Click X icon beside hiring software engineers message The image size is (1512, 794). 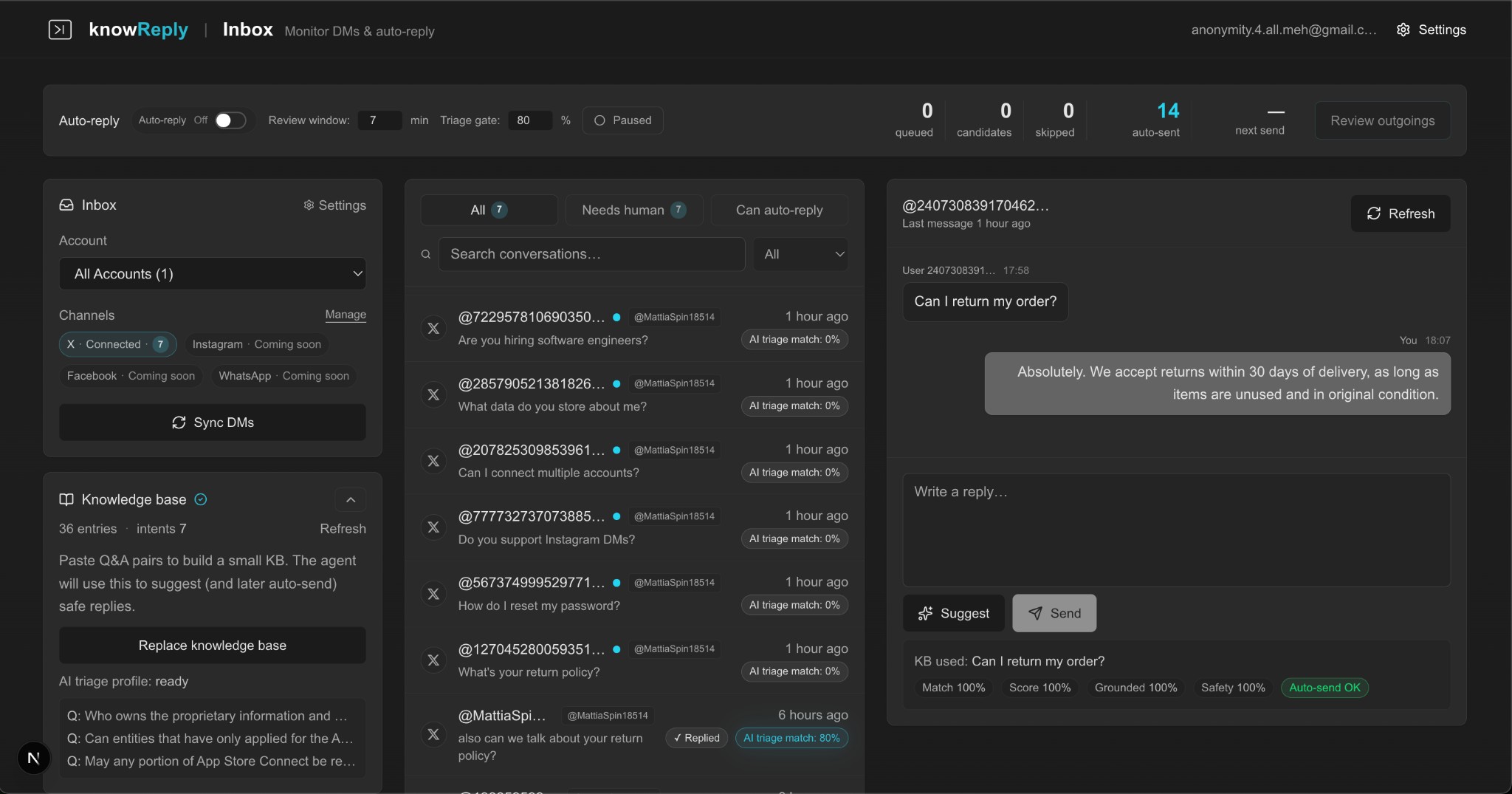(433, 328)
